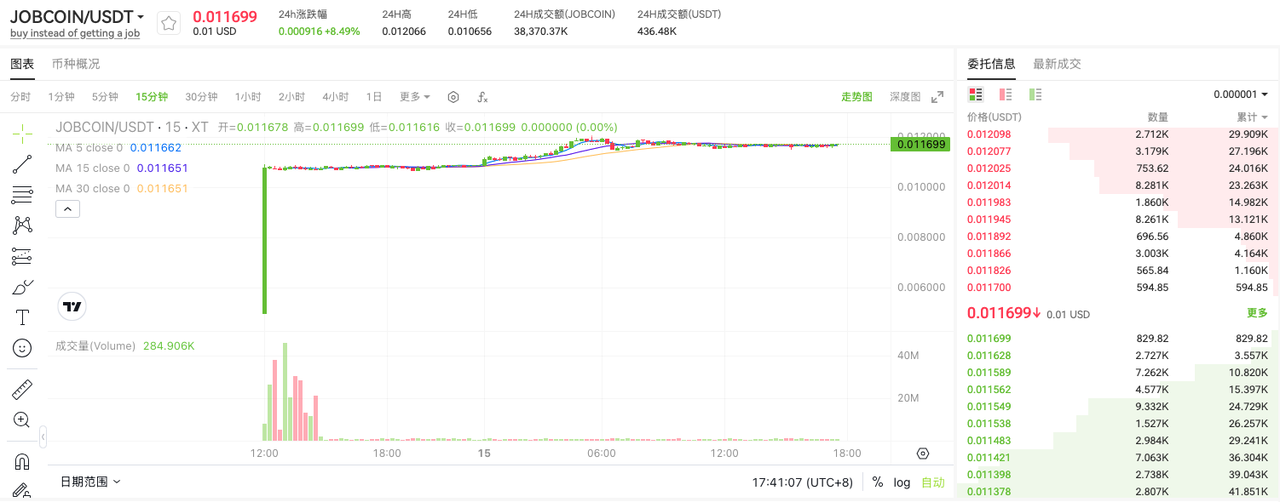Show both buy and sell orders layout
The width and height of the screenshot is (1280, 502).
coord(975,94)
